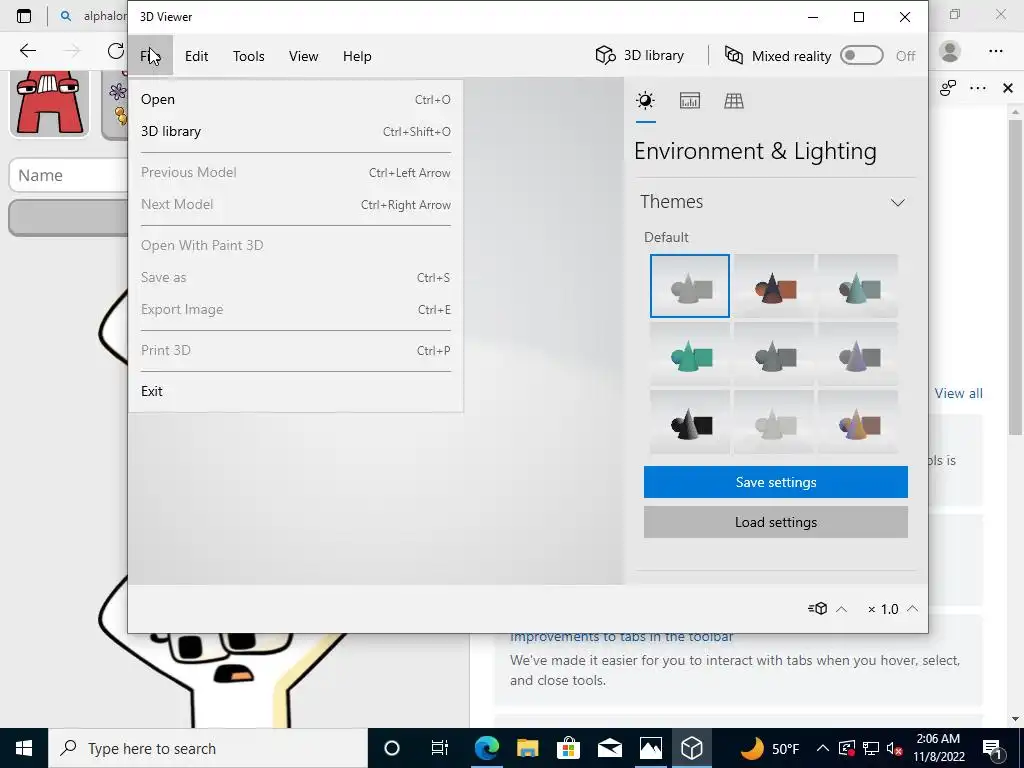The height and width of the screenshot is (768, 1024).
Task: Open the Tools menu
Action: coord(248,56)
